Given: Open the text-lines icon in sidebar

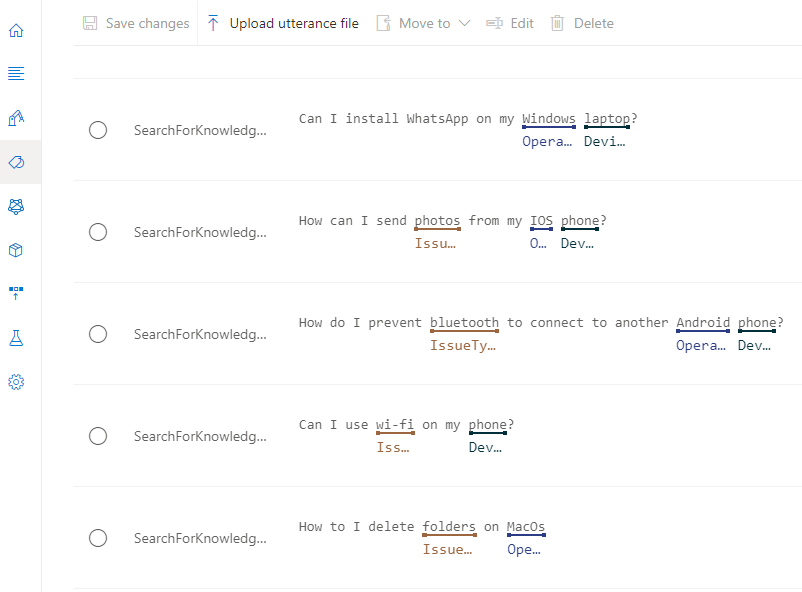Looking at the screenshot, I should (x=16, y=74).
